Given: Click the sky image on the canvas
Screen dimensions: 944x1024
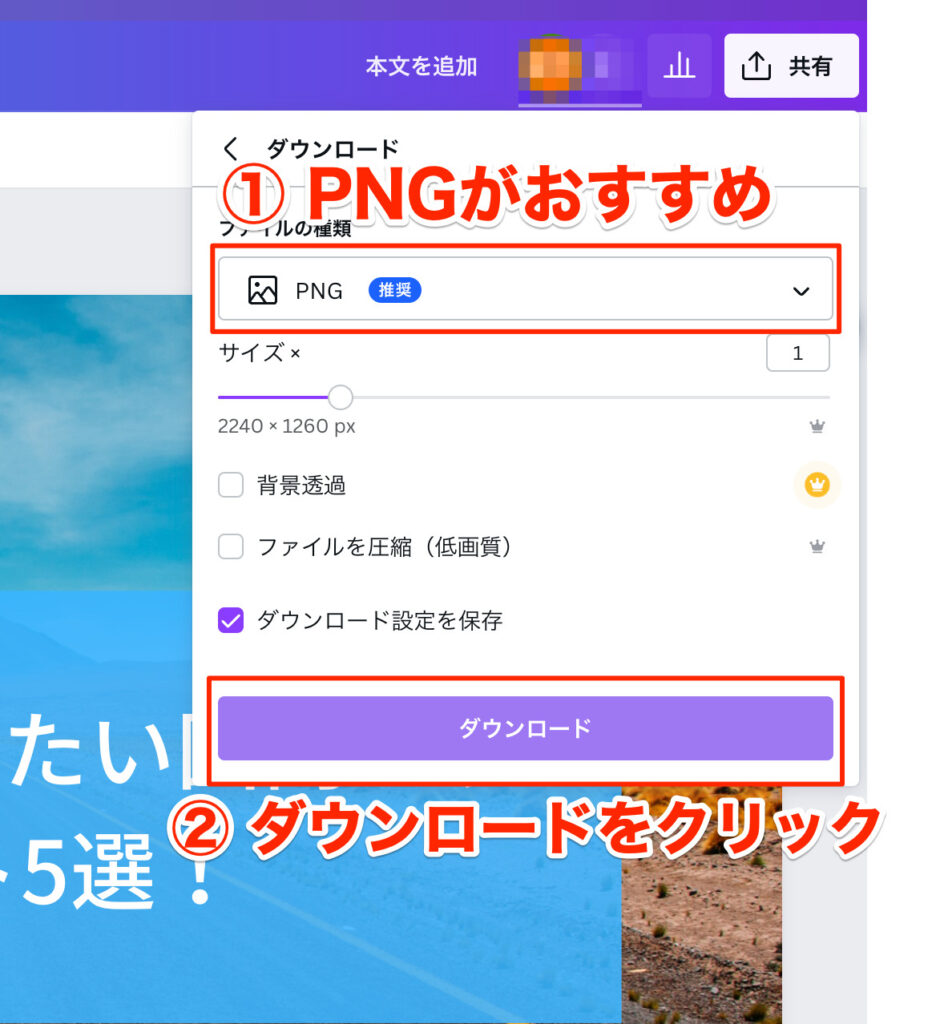Looking at the screenshot, I should (96, 442).
